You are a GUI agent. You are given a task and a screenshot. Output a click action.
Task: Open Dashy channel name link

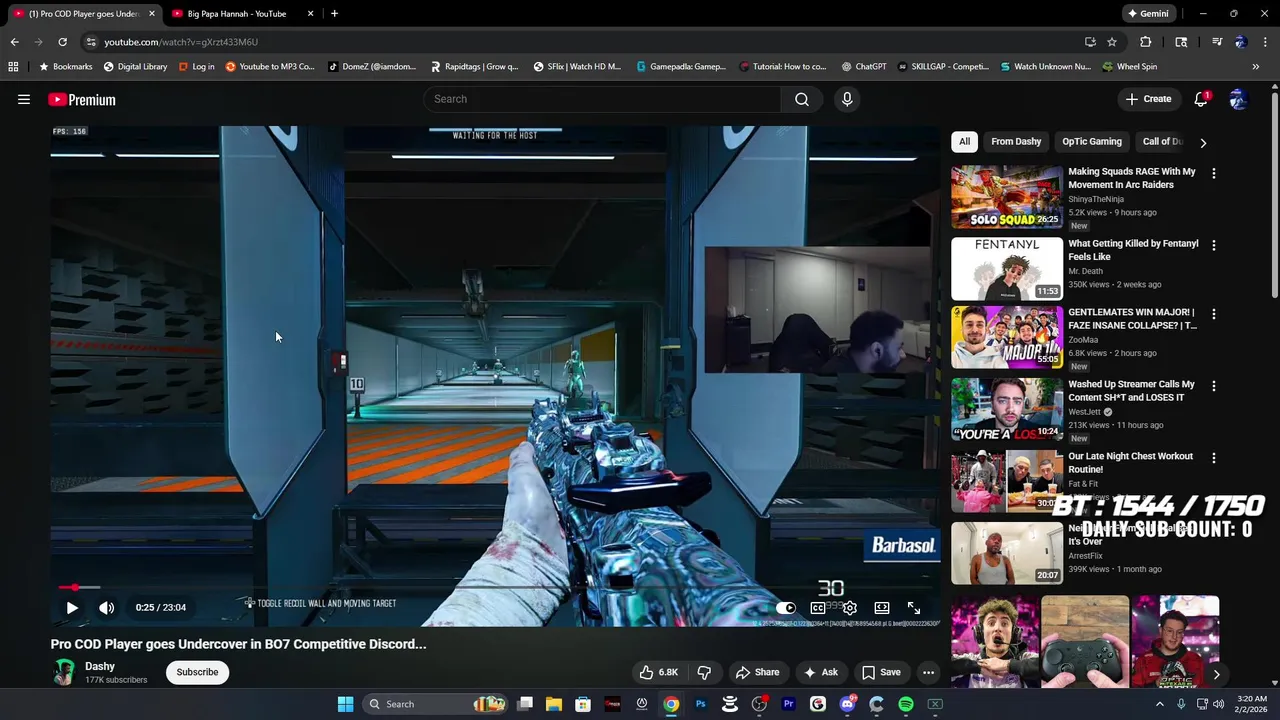point(100,666)
